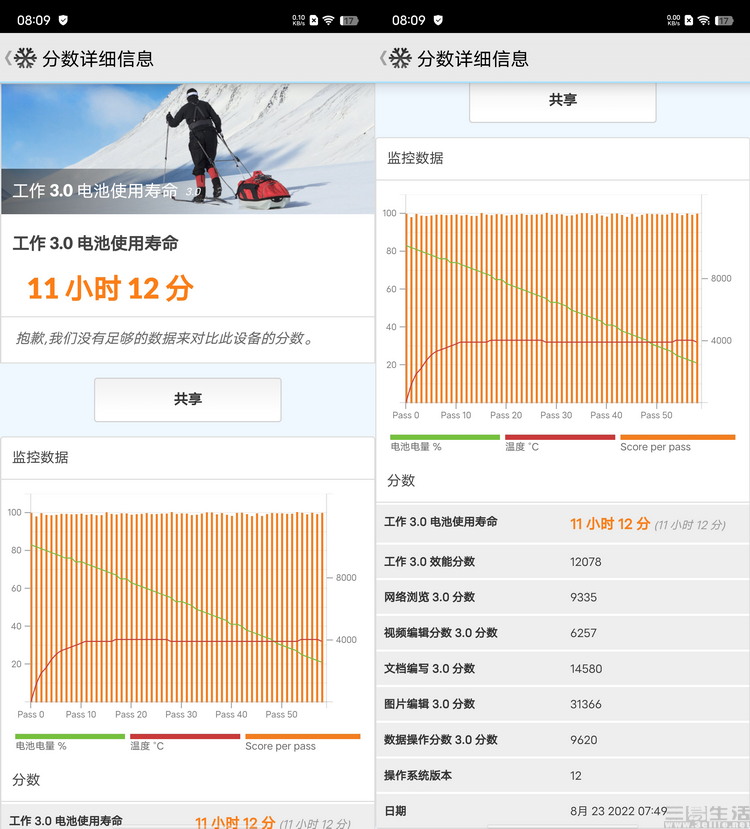Tap the value 14580 in score table

coord(586,669)
